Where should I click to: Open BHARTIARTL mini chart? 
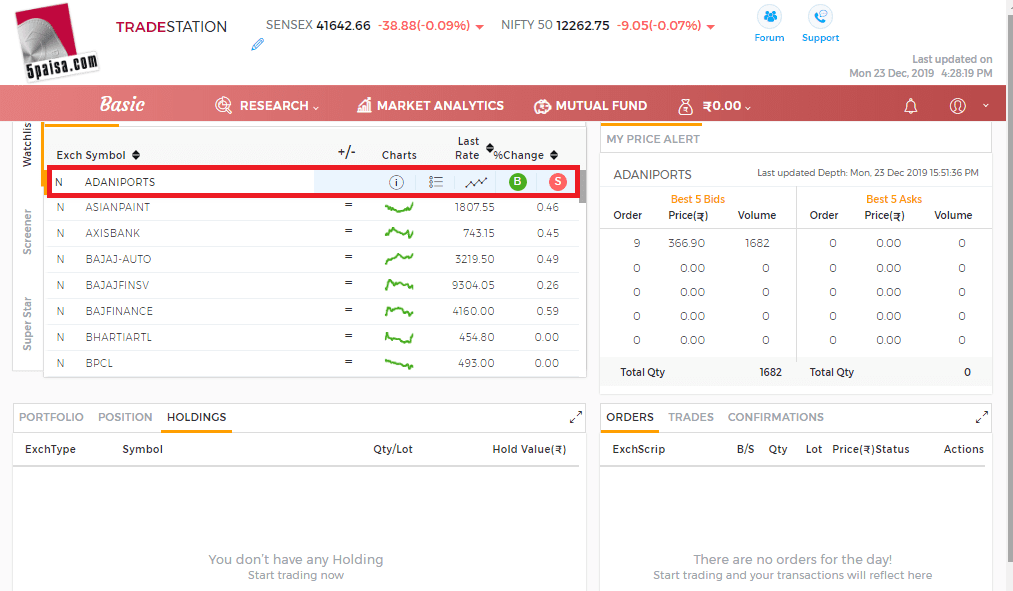pyautogui.click(x=399, y=337)
